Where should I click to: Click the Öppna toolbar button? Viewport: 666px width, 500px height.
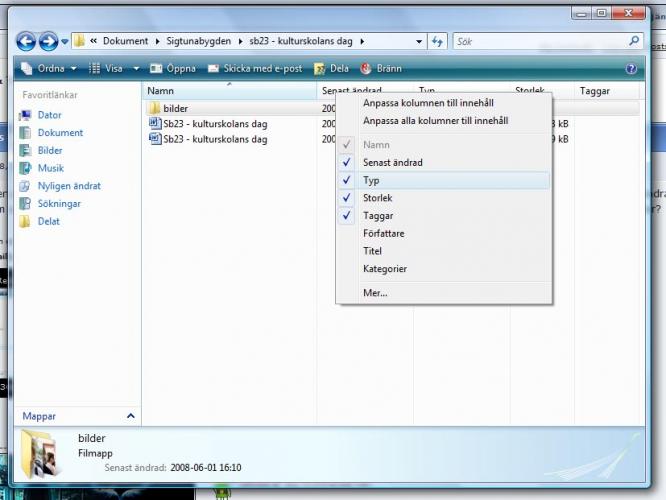pyautogui.click(x=173, y=69)
